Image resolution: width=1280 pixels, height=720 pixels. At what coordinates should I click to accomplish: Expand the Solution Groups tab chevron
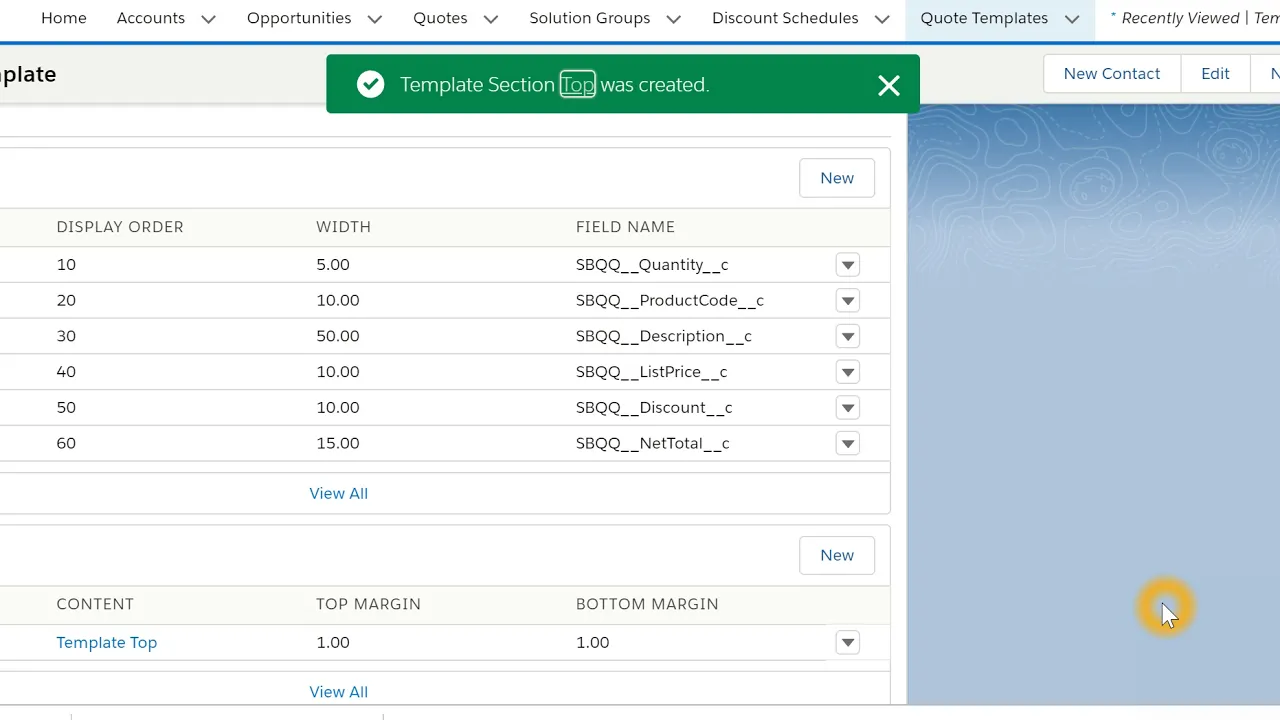(x=674, y=19)
